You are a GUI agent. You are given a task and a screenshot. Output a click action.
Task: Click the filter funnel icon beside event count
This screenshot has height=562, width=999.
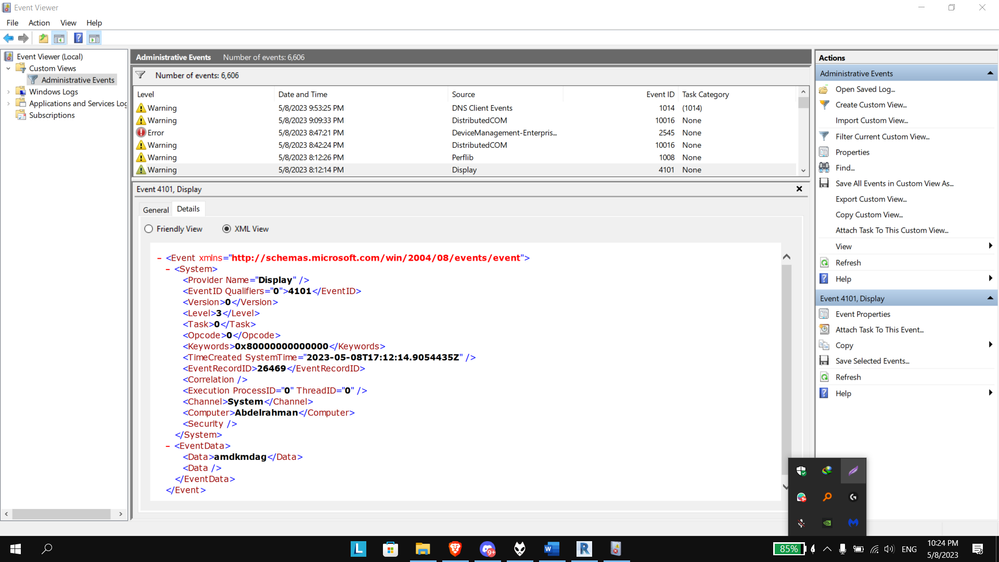point(141,75)
